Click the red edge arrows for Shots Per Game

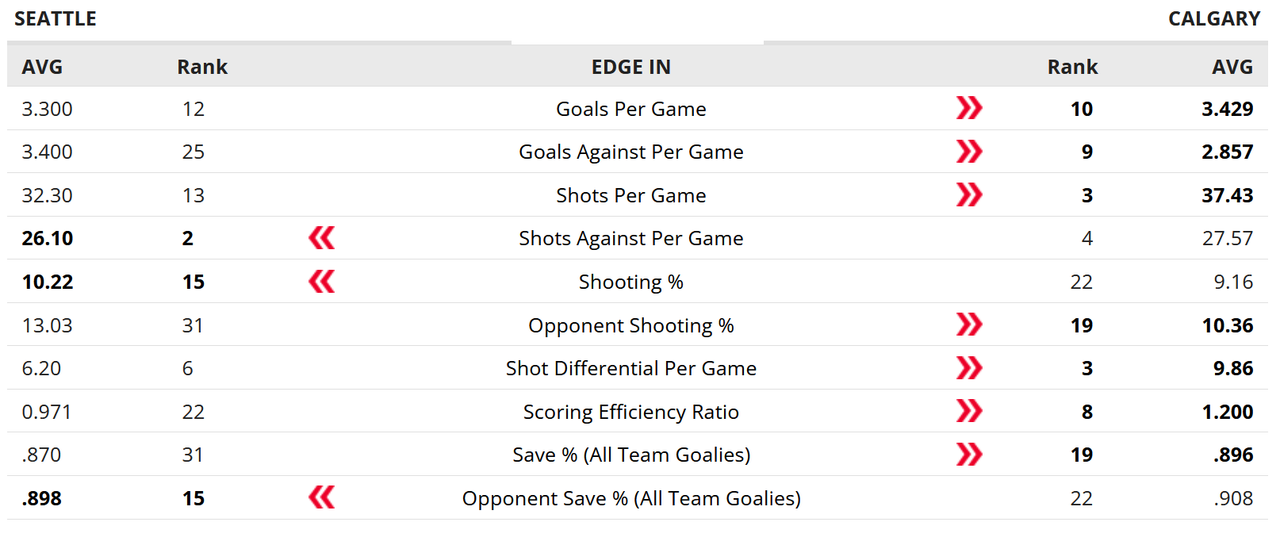point(969,194)
